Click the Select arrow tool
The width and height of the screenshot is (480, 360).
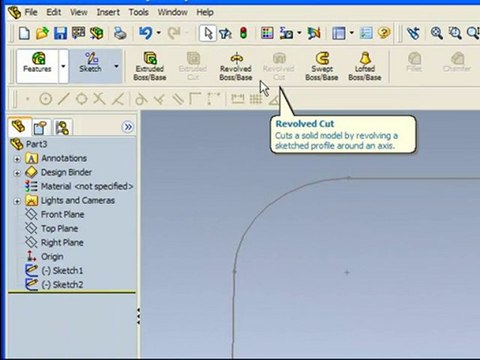(x=208, y=33)
